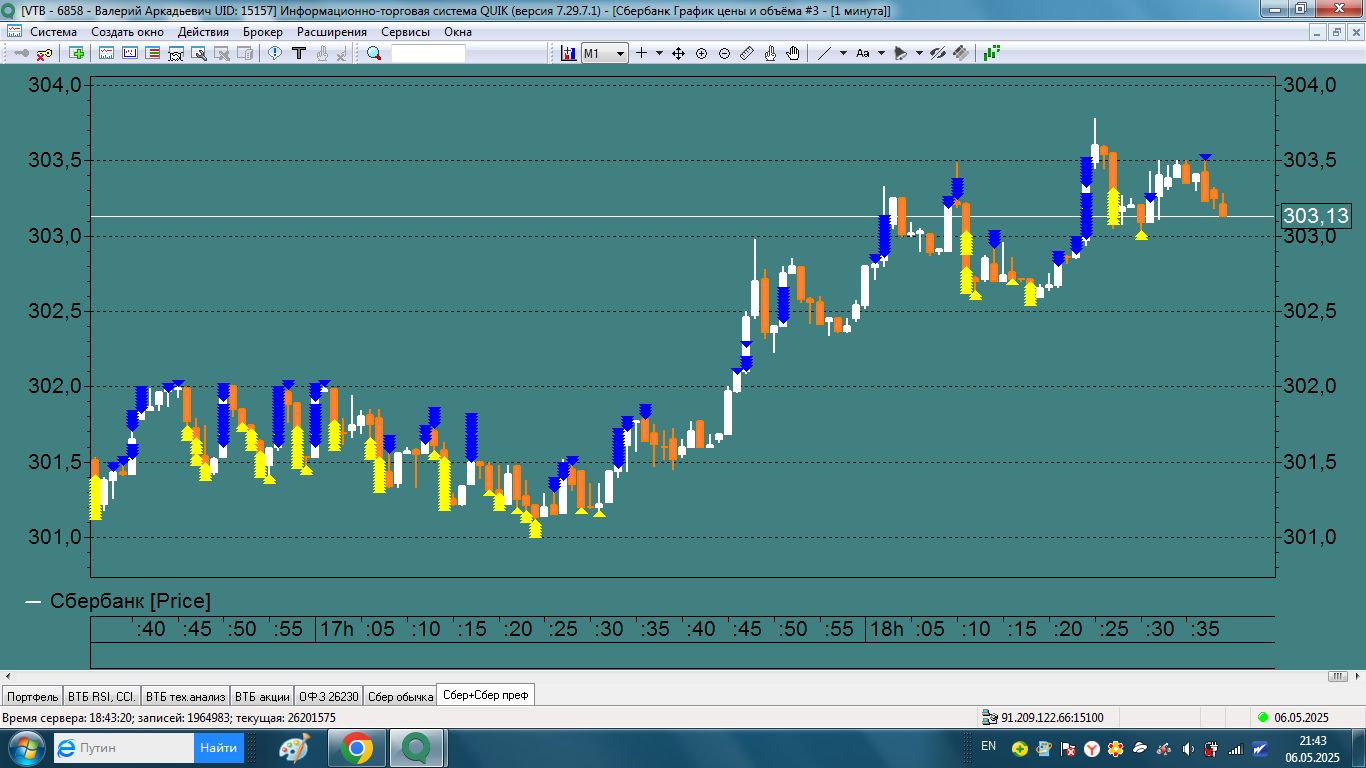Open the green bars icon in toolbar
Image resolution: width=1366 pixels, height=768 pixels.
[x=992, y=53]
